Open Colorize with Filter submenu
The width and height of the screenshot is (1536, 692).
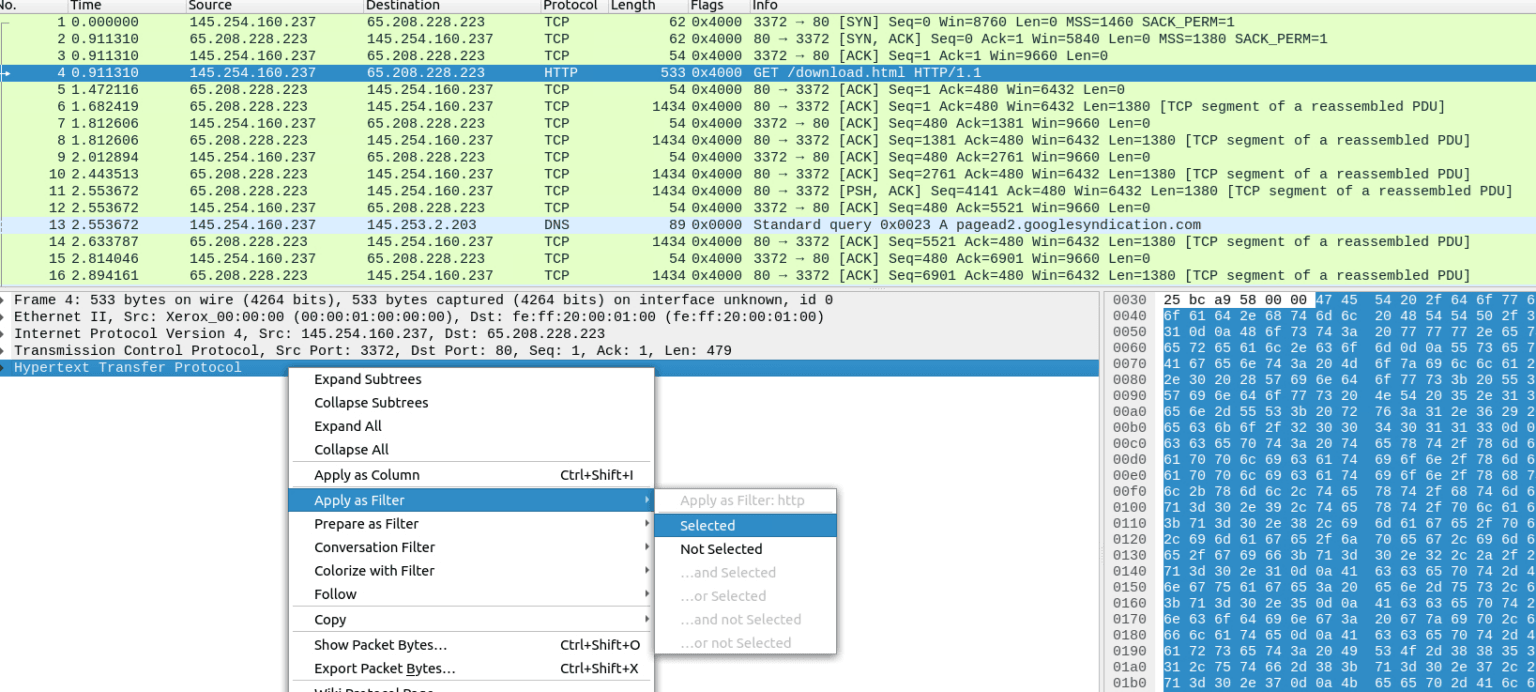(471, 571)
